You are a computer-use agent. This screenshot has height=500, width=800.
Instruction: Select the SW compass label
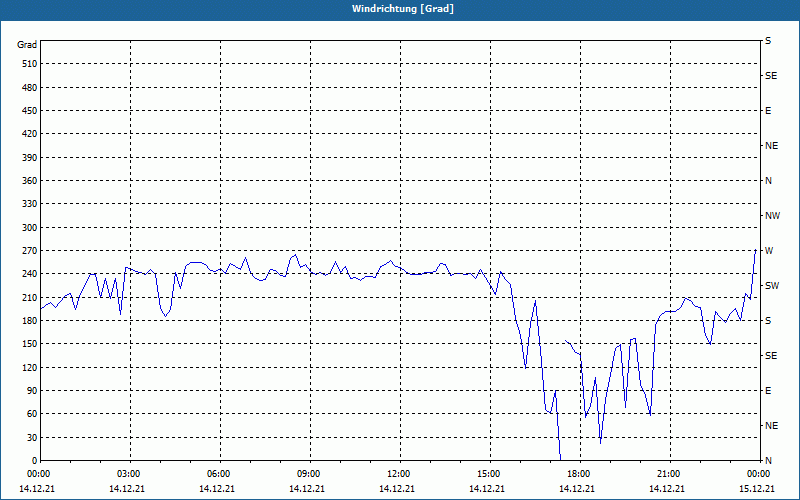coord(772,286)
